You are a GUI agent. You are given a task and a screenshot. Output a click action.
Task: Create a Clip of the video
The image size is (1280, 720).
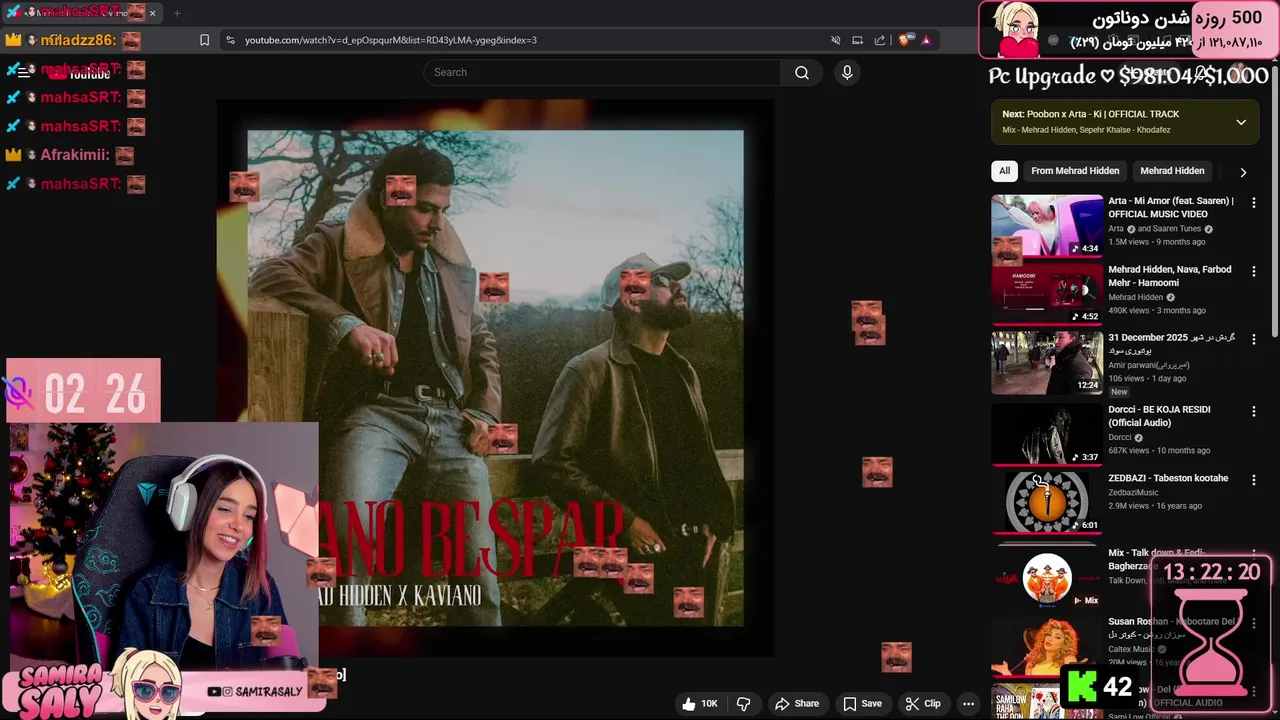tap(923, 703)
